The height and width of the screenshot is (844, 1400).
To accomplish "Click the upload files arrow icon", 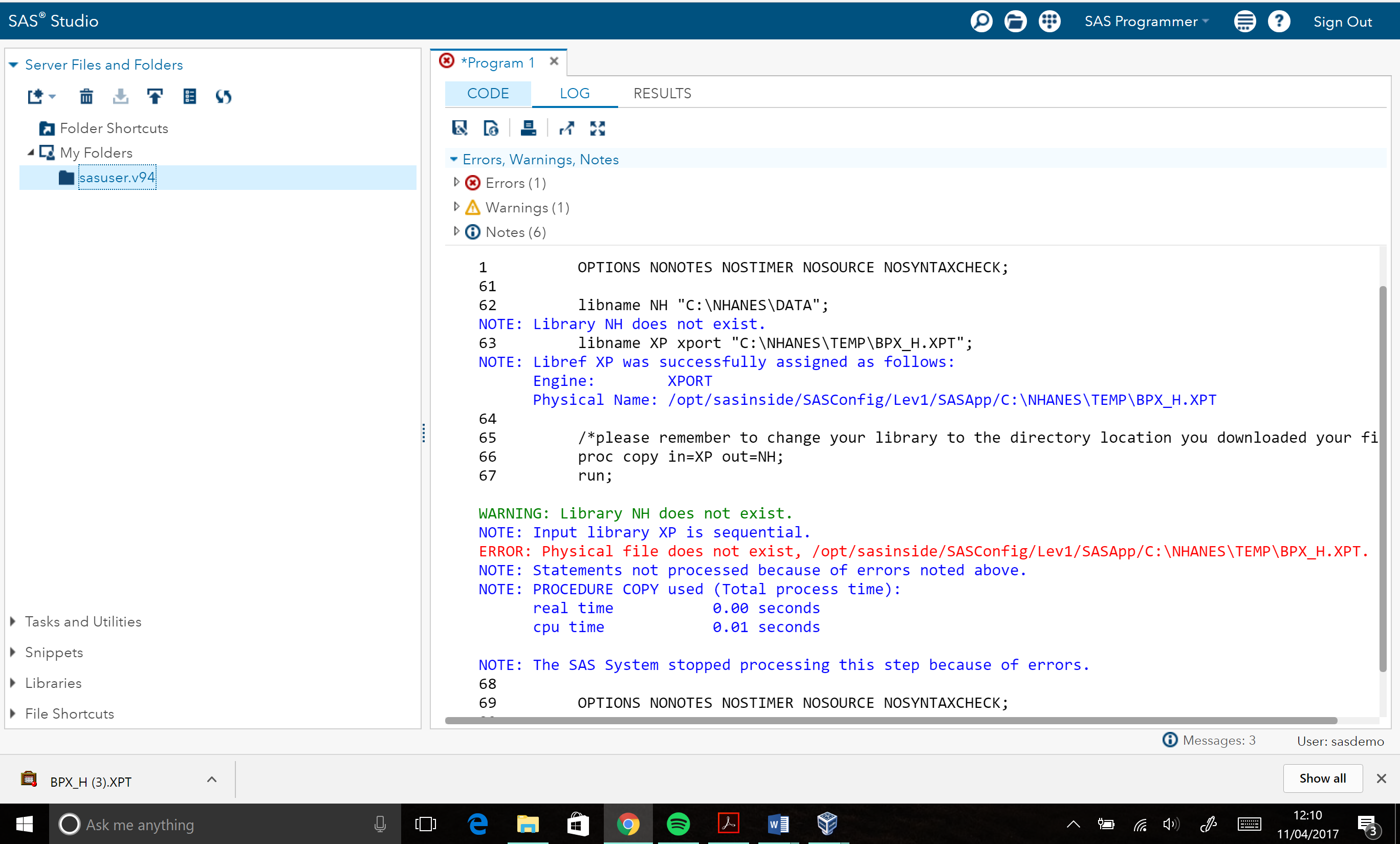I will point(155,97).
